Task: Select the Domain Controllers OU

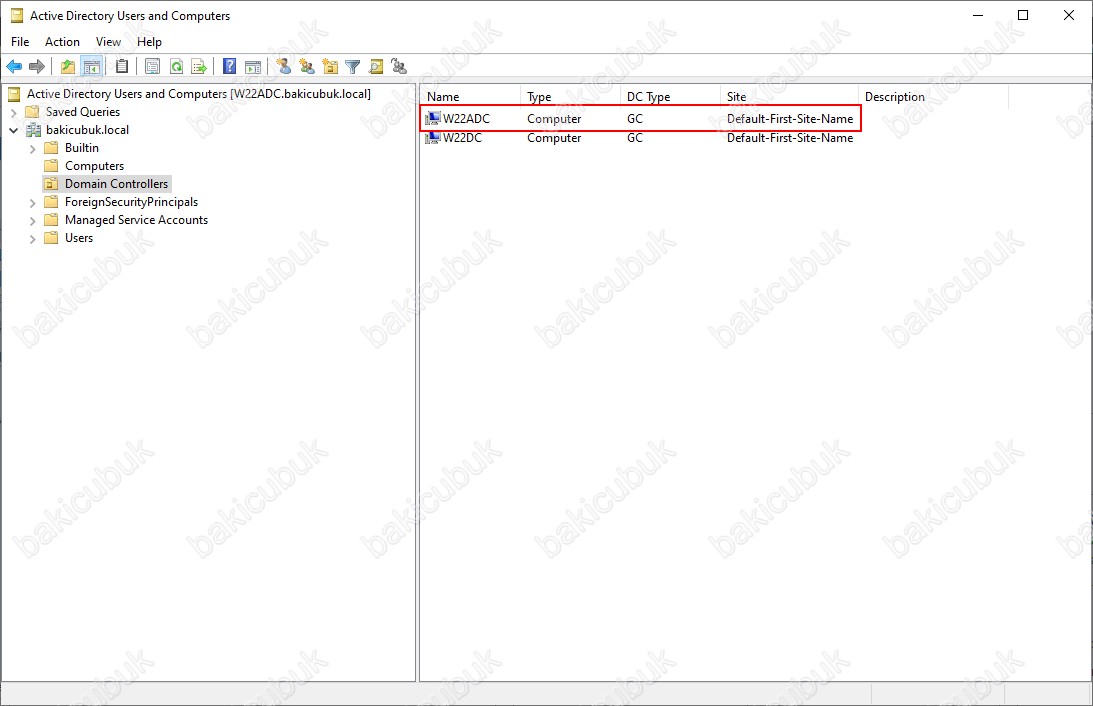Action: (116, 184)
